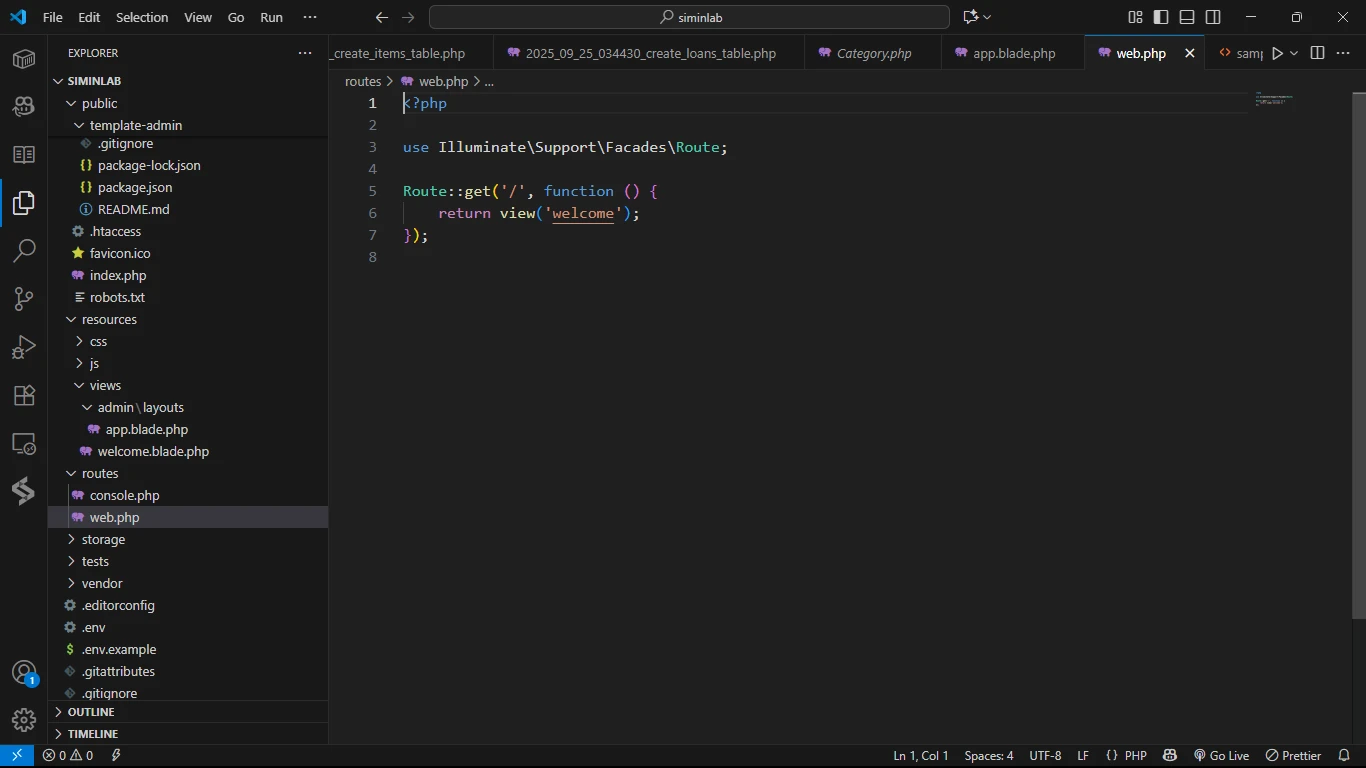
Task: Toggle the bottom panel layout button
Action: (x=1187, y=17)
